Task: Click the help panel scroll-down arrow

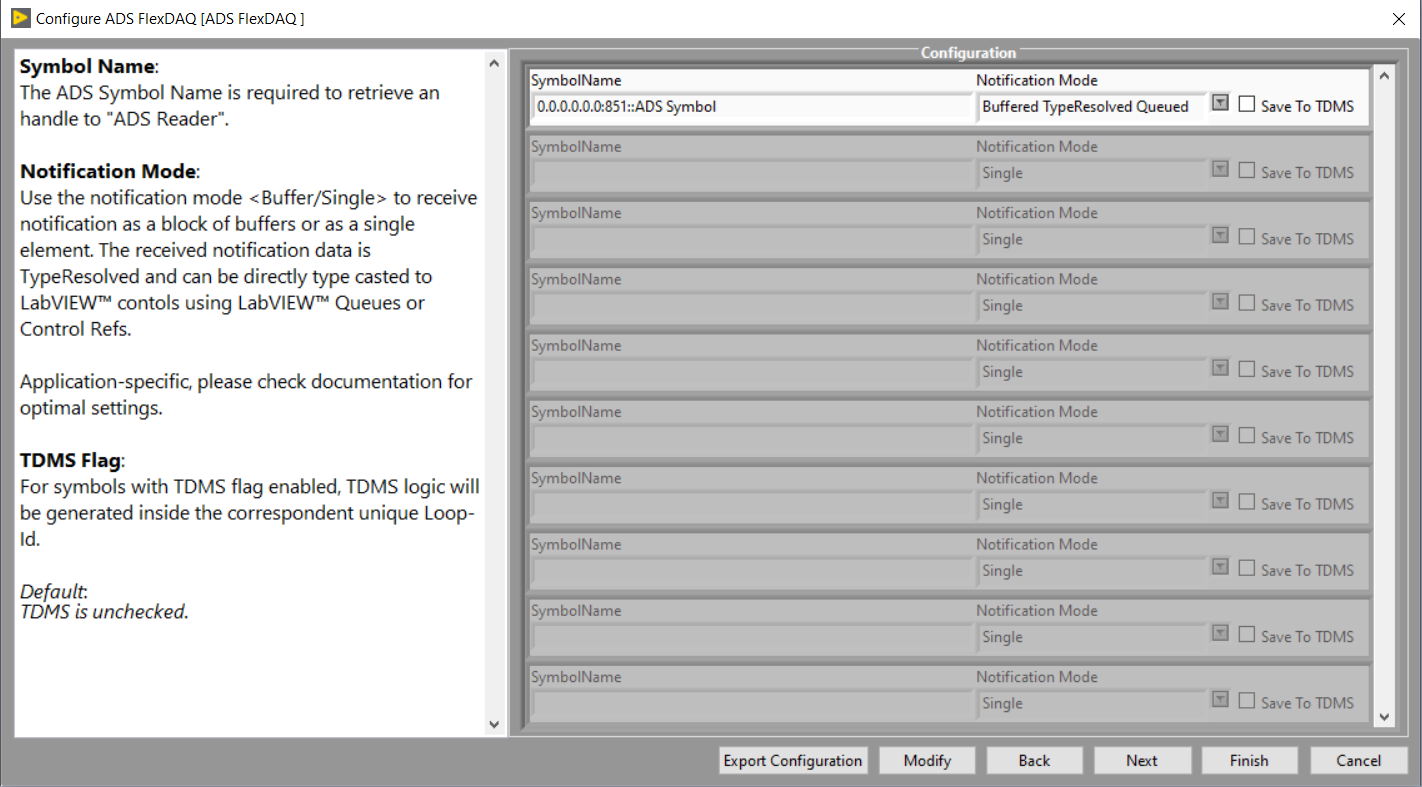Action: (x=493, y=724)
